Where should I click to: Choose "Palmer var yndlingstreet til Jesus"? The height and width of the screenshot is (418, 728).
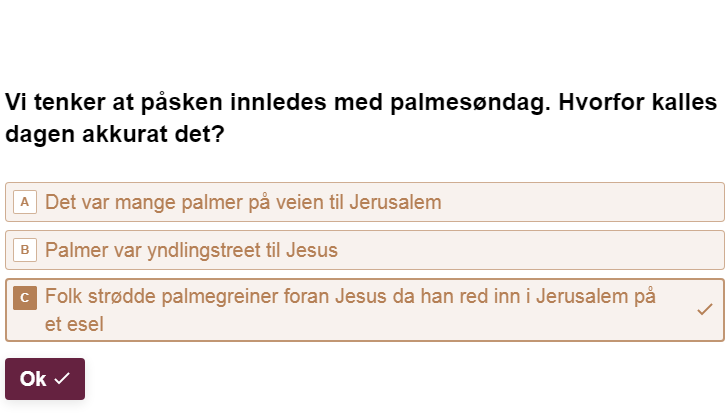point(191,250)
